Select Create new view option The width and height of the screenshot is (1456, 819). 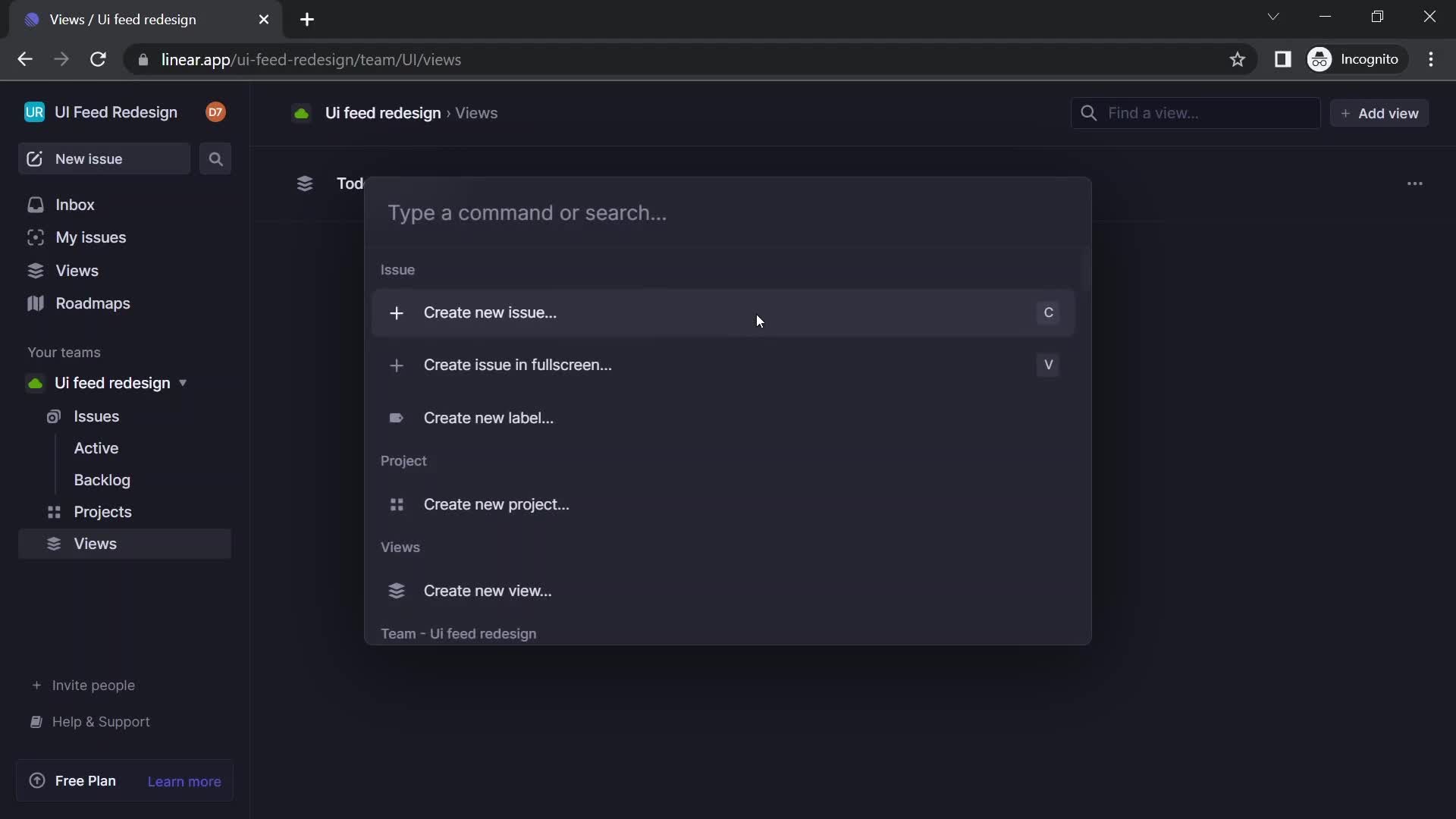(x=487, y=590)
